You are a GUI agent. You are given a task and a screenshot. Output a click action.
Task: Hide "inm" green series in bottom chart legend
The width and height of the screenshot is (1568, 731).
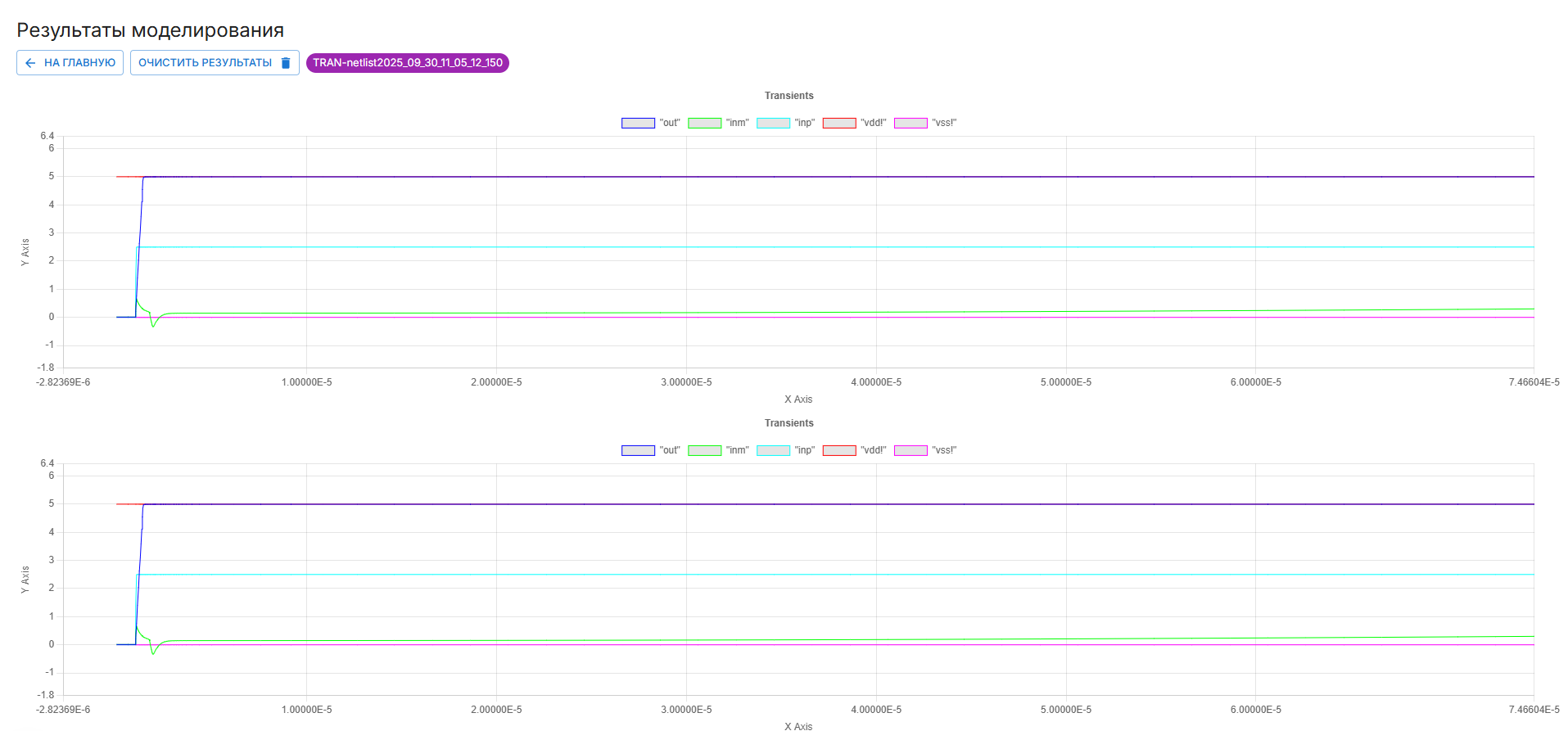pyautogui.click(x=704, y=450)
